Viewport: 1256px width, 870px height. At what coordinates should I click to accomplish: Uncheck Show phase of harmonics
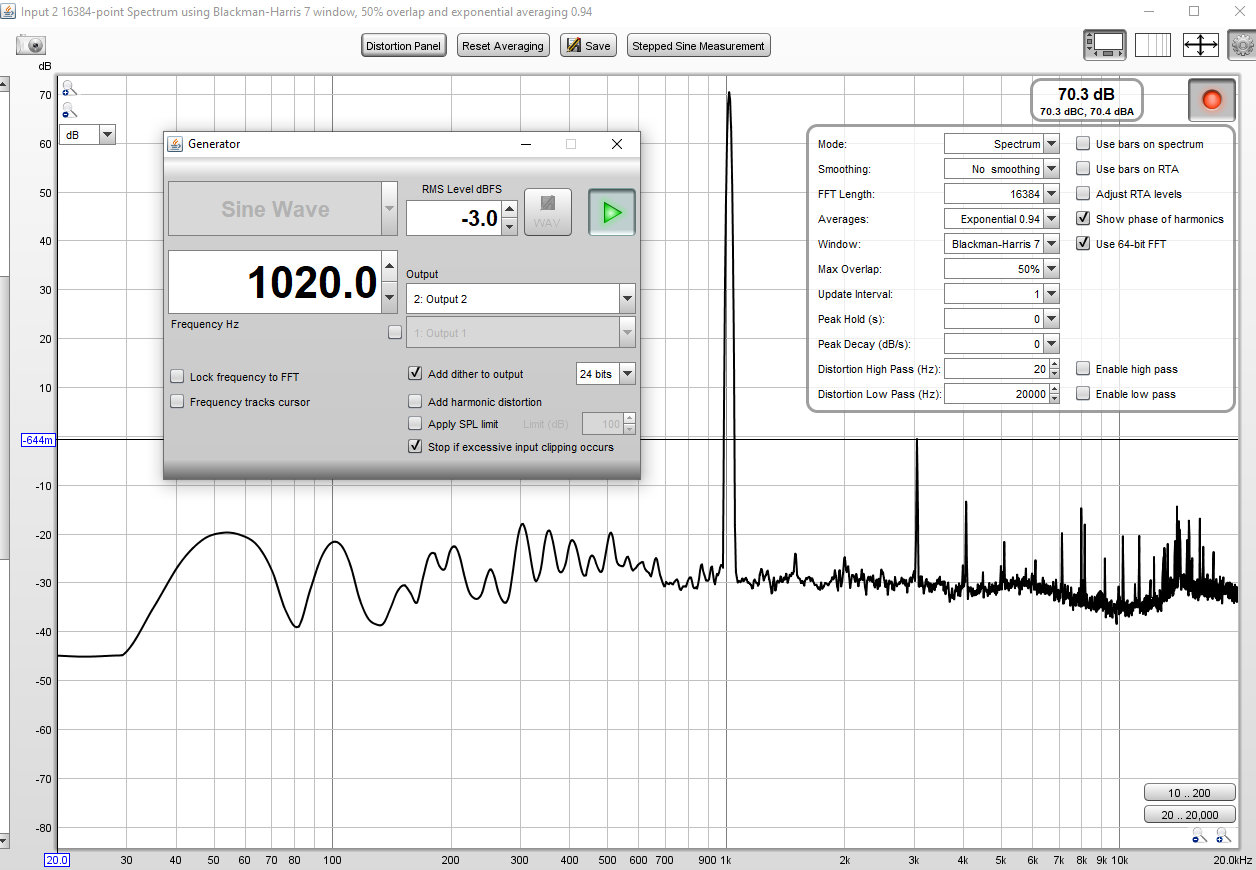pos(1083,219)
